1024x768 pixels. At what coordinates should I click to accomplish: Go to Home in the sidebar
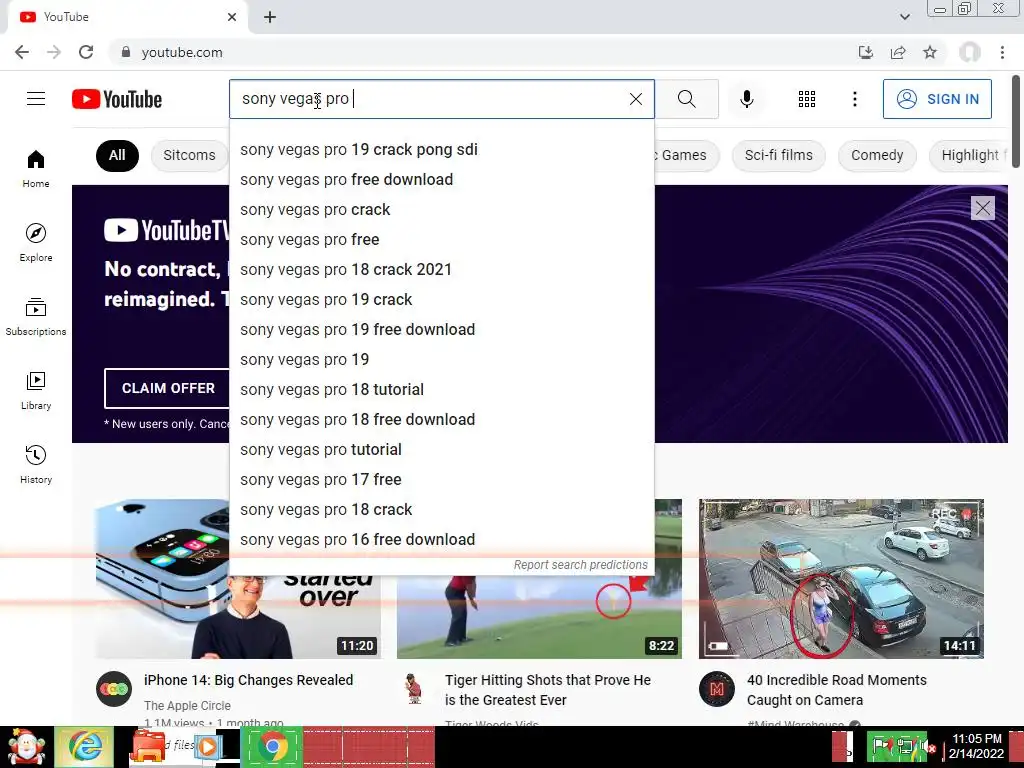tap(36, 168)
